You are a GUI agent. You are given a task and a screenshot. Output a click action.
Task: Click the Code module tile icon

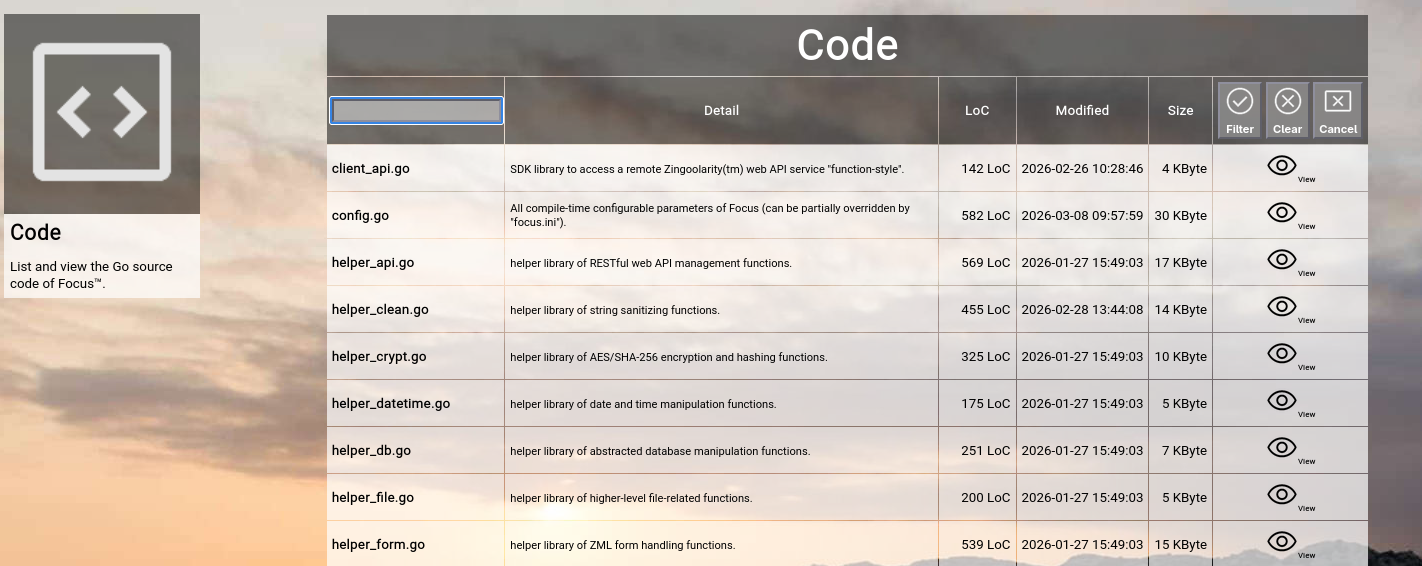[102, 113]
